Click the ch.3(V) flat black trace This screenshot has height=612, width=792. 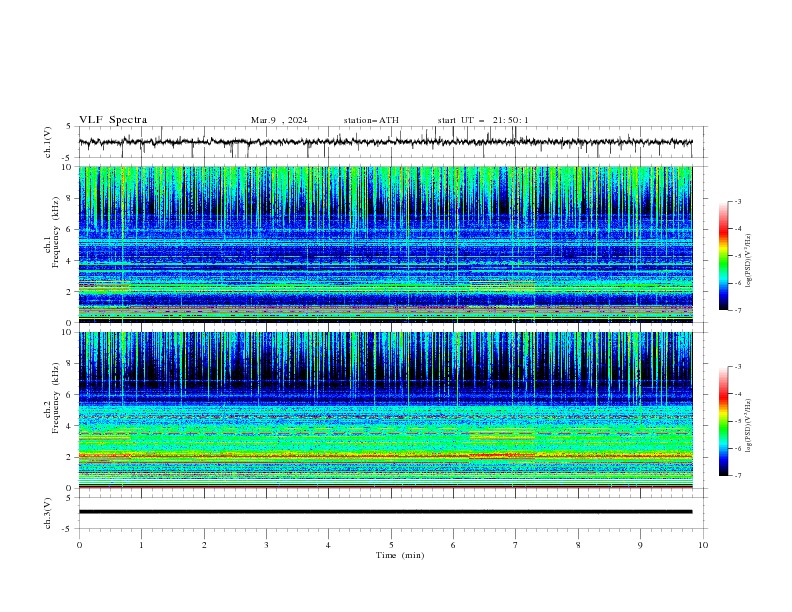click(x=385, y=512)
